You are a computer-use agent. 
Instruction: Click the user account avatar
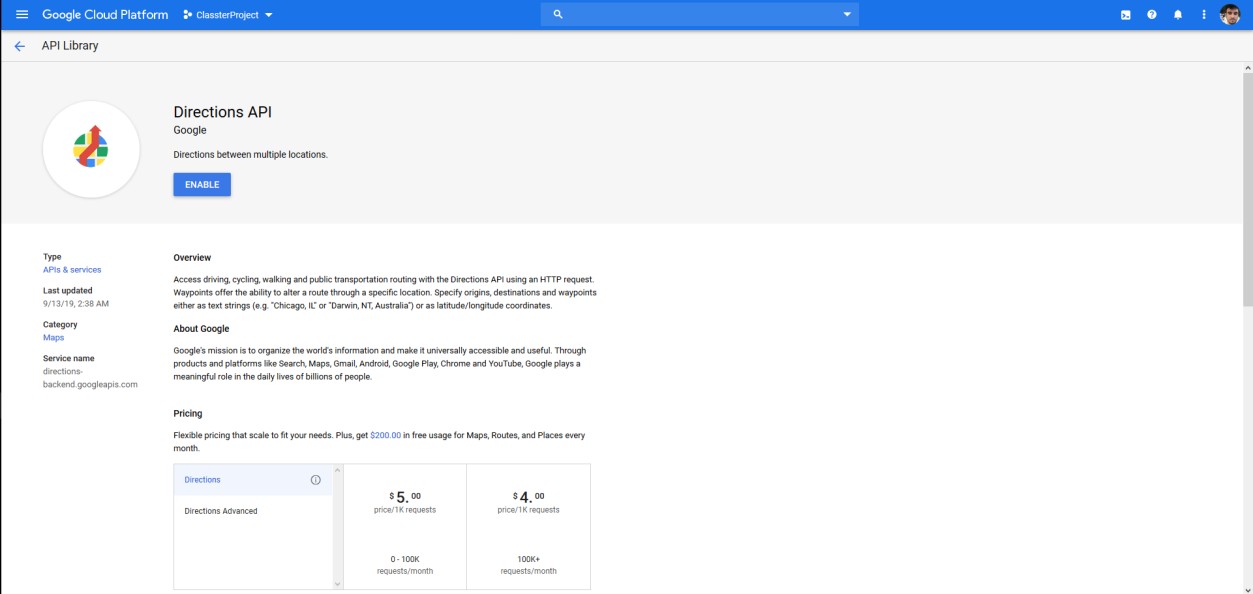coord(1230,15)
